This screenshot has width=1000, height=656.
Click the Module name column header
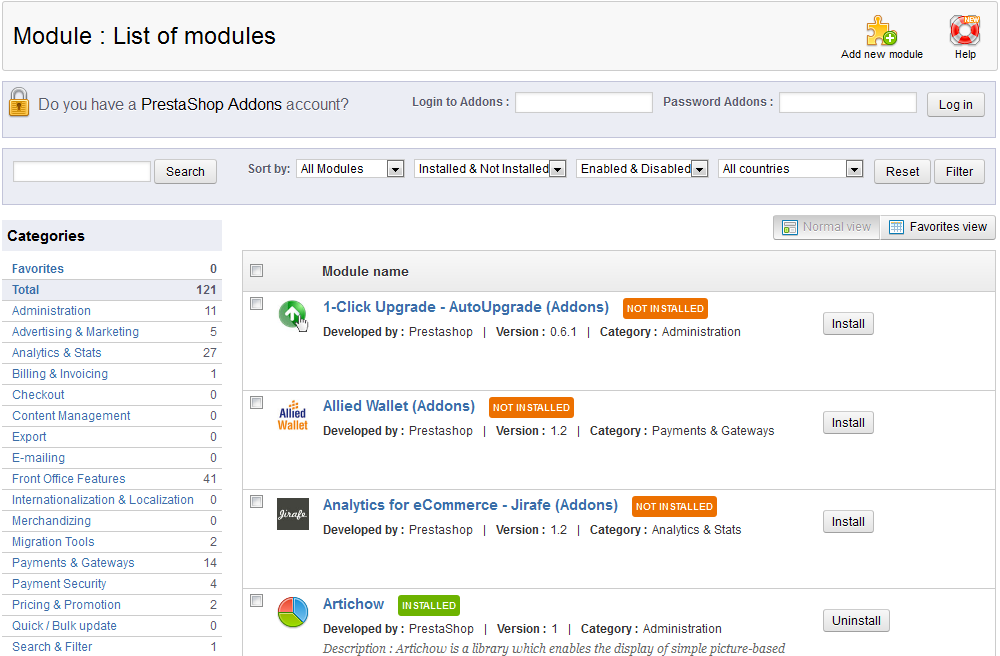click(x=365, y=272)
